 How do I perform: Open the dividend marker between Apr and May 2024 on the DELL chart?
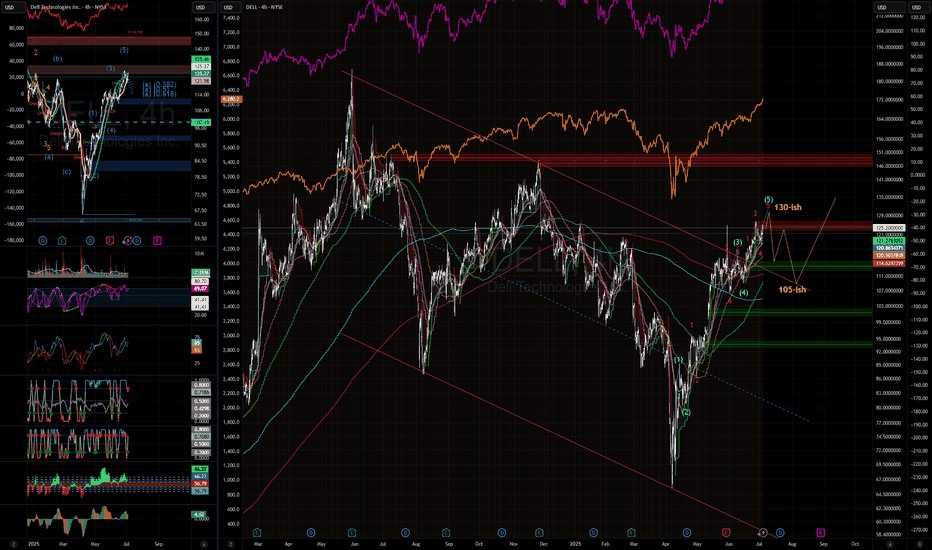point(311,532)
